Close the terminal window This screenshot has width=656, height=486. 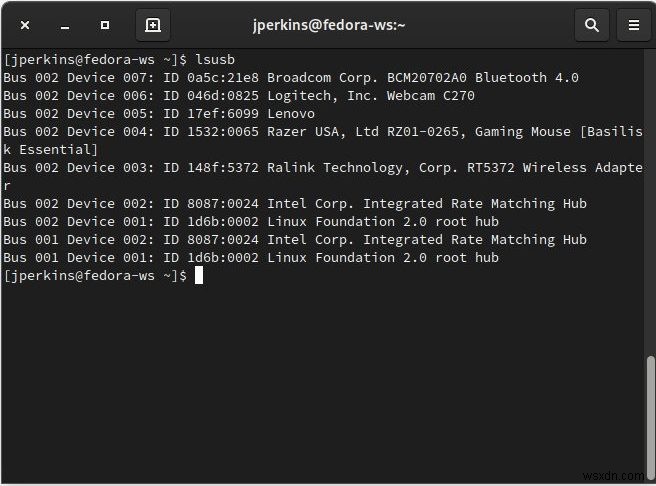coord(25,25)
